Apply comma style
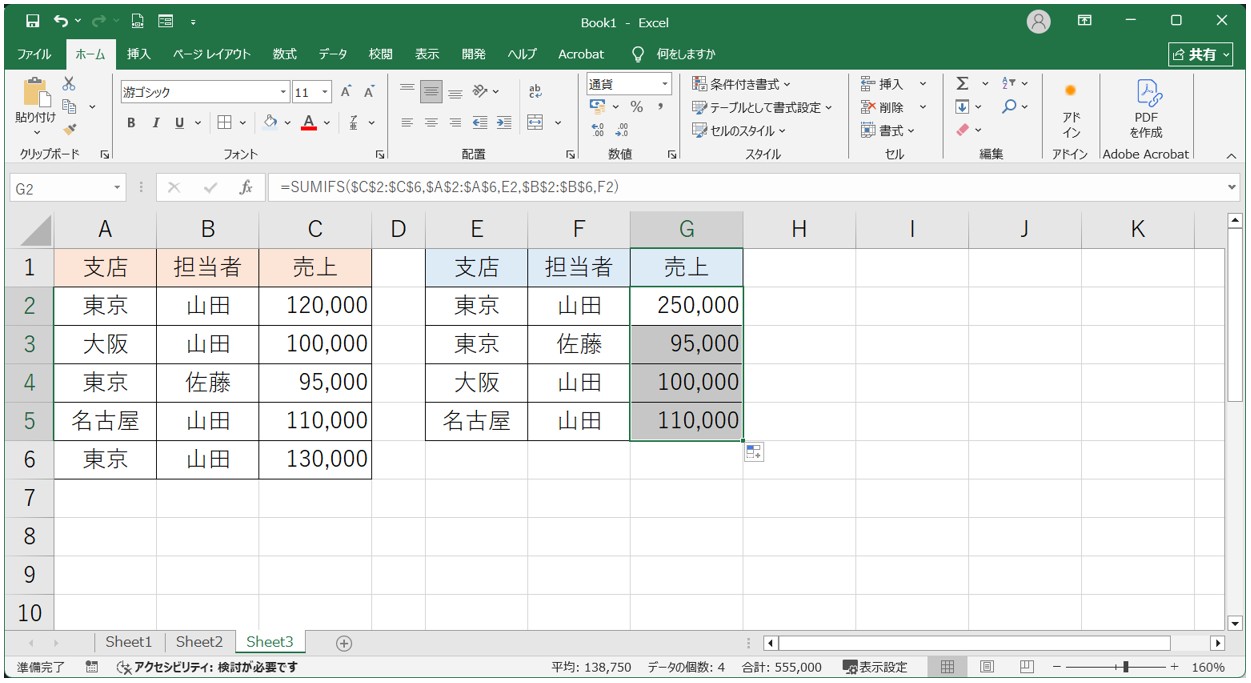 click(661, 107)
